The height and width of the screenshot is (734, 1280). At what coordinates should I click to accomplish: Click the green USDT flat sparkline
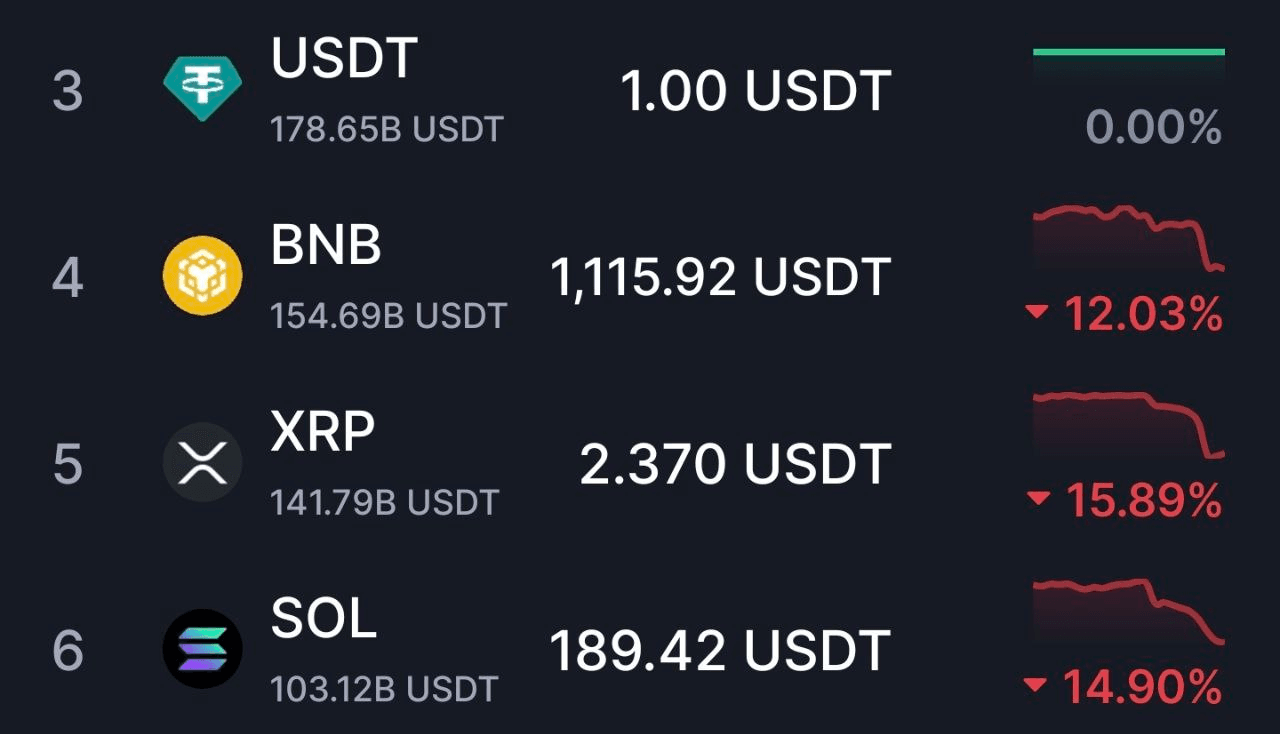(x=1128, y=52)
